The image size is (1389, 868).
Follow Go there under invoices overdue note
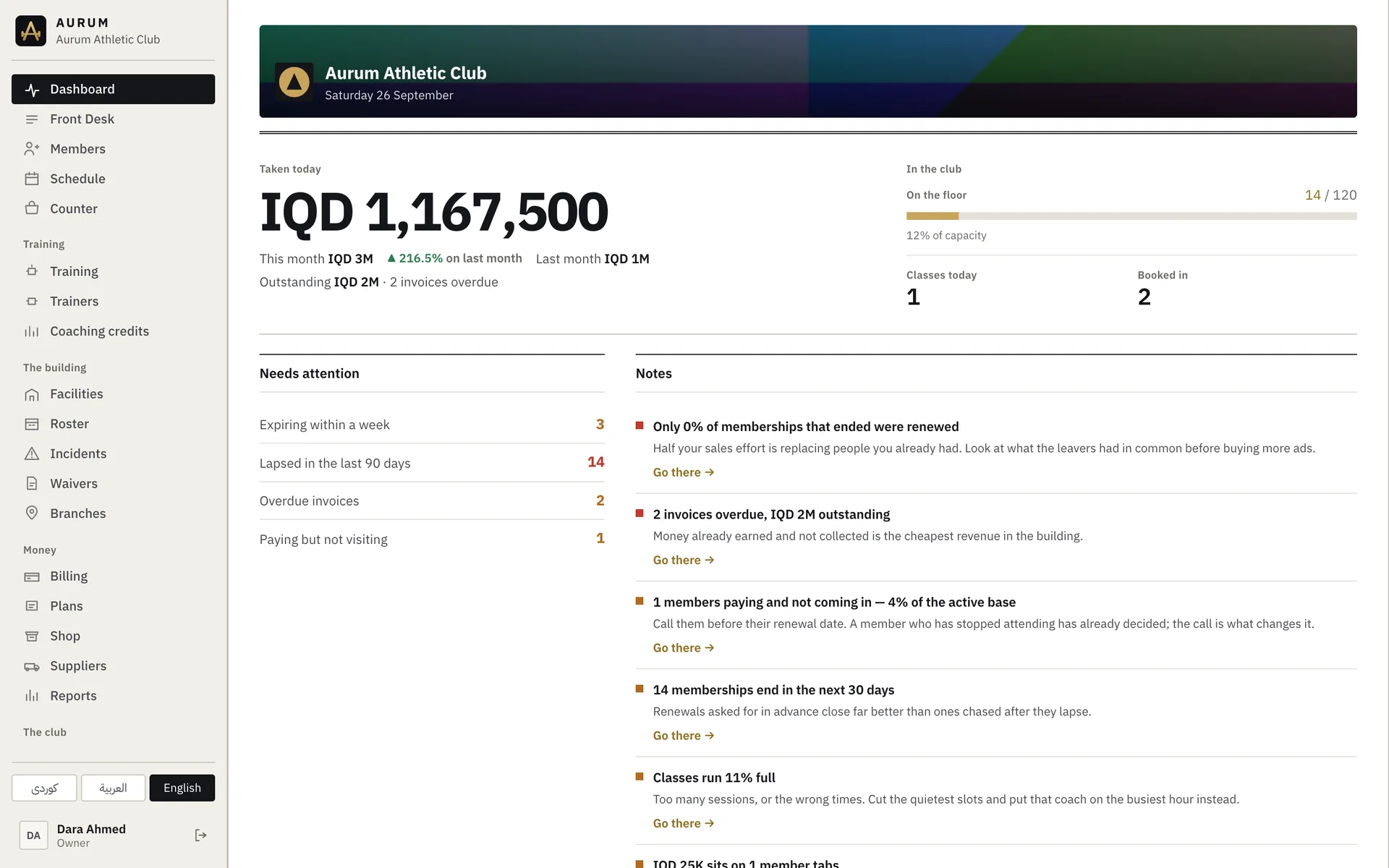(684, 560)
